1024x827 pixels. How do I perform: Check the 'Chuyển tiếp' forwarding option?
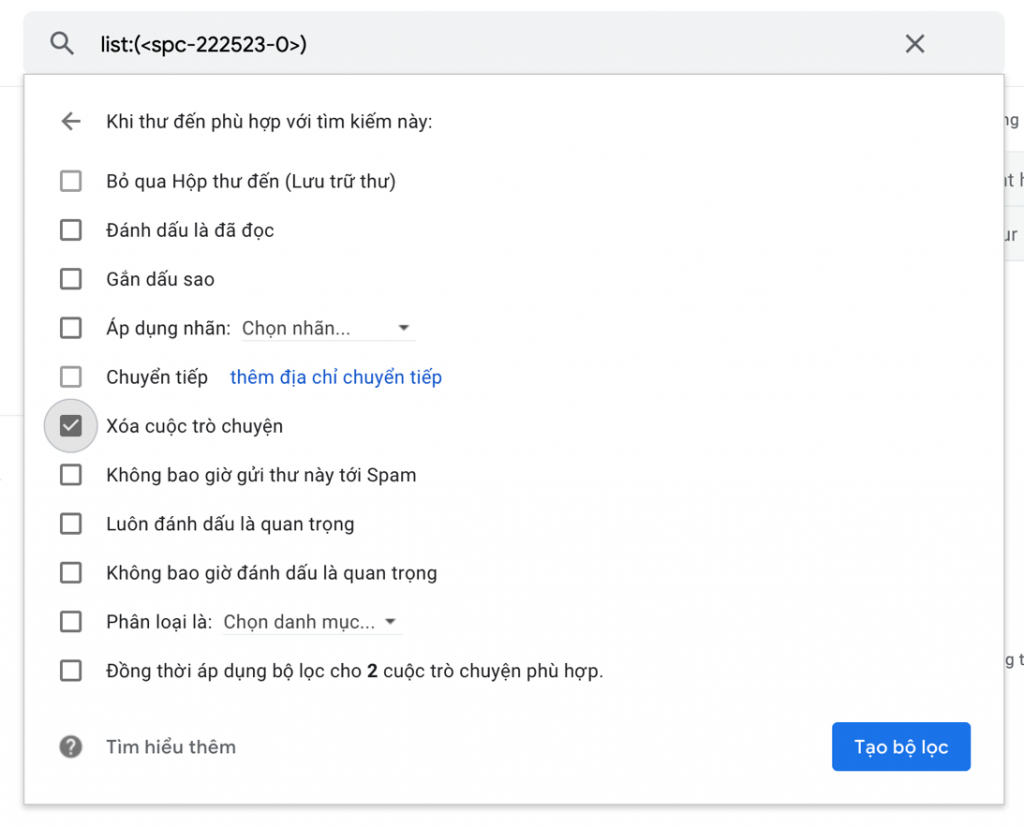[x=70, y=377]
